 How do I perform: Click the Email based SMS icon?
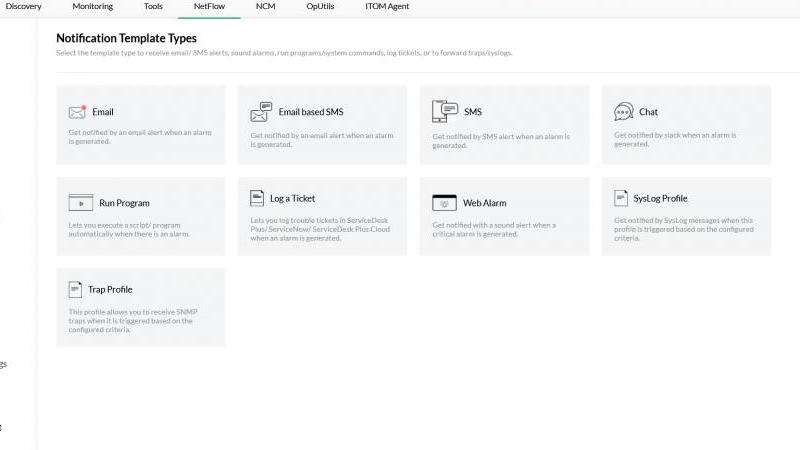[260, 112]
